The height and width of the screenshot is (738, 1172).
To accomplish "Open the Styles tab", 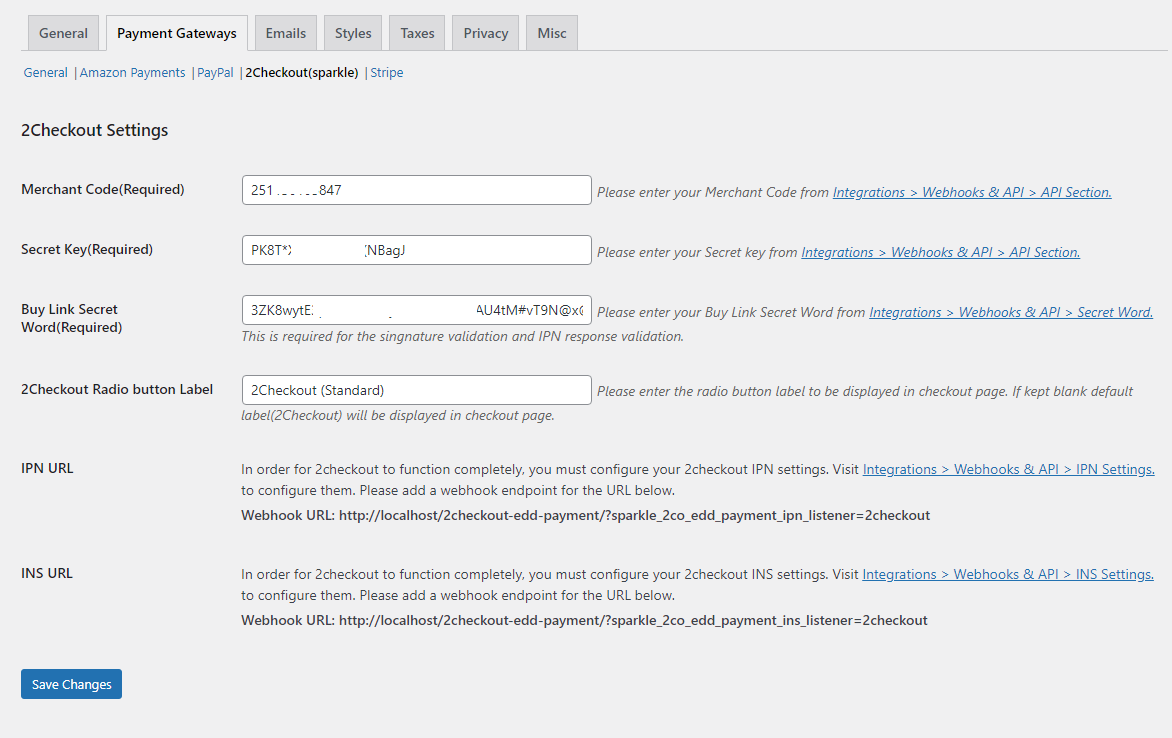I will pyautogui.click(x=353, y=33).
